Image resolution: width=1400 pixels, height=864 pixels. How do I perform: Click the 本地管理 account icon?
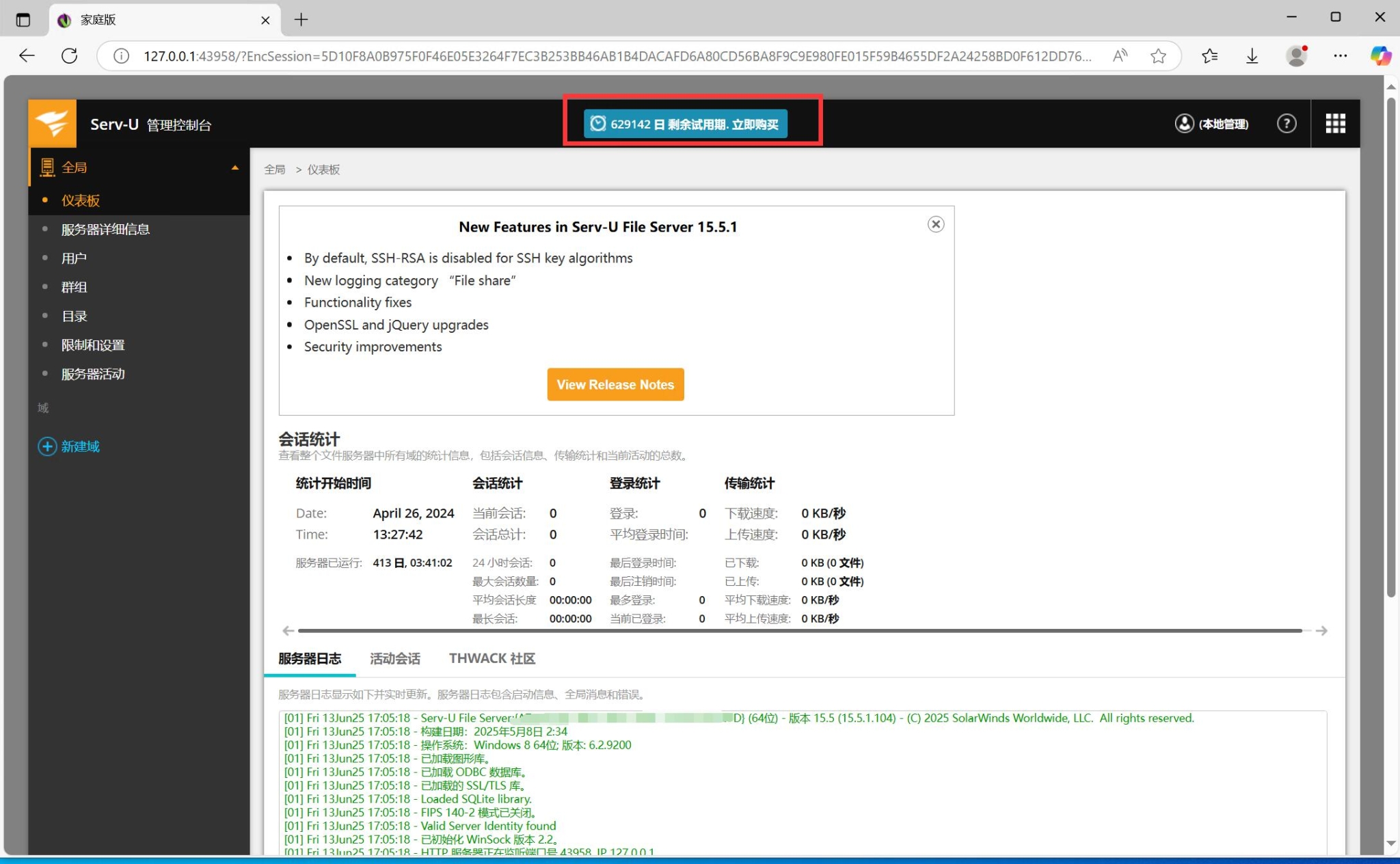pos(1185,124)
